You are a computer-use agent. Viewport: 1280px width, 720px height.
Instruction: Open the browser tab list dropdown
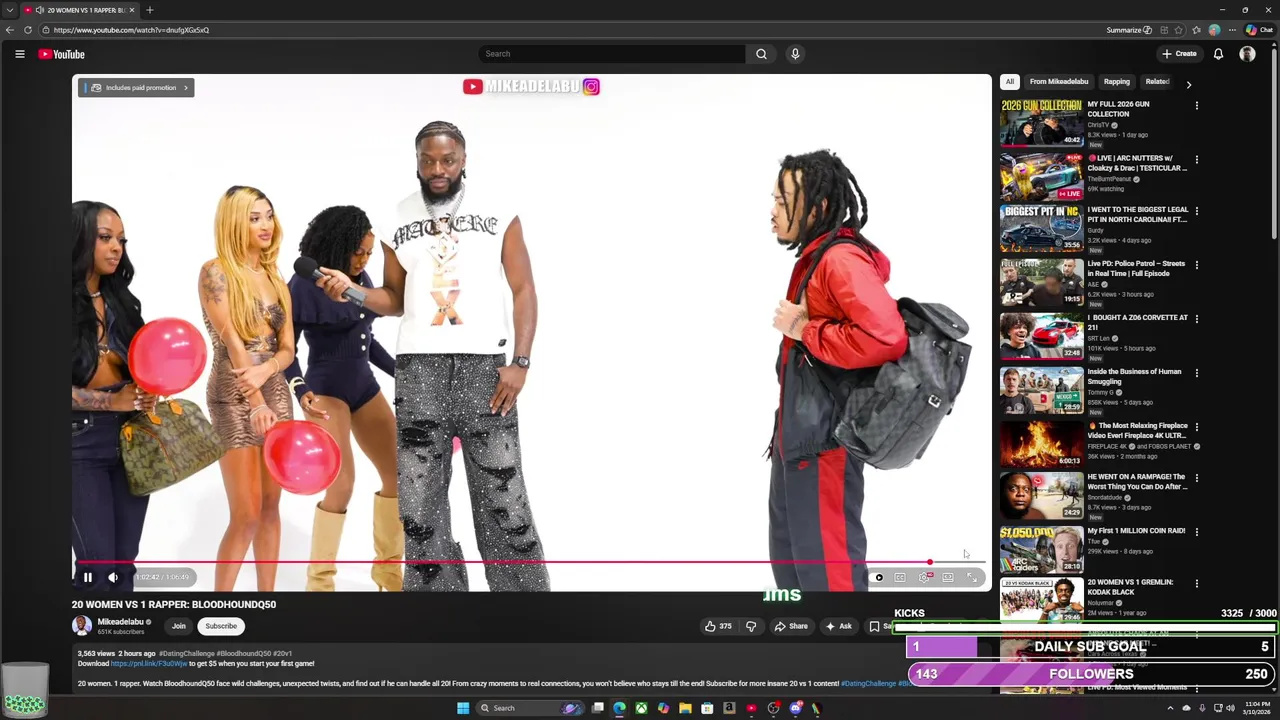click(x=9, y=10)
